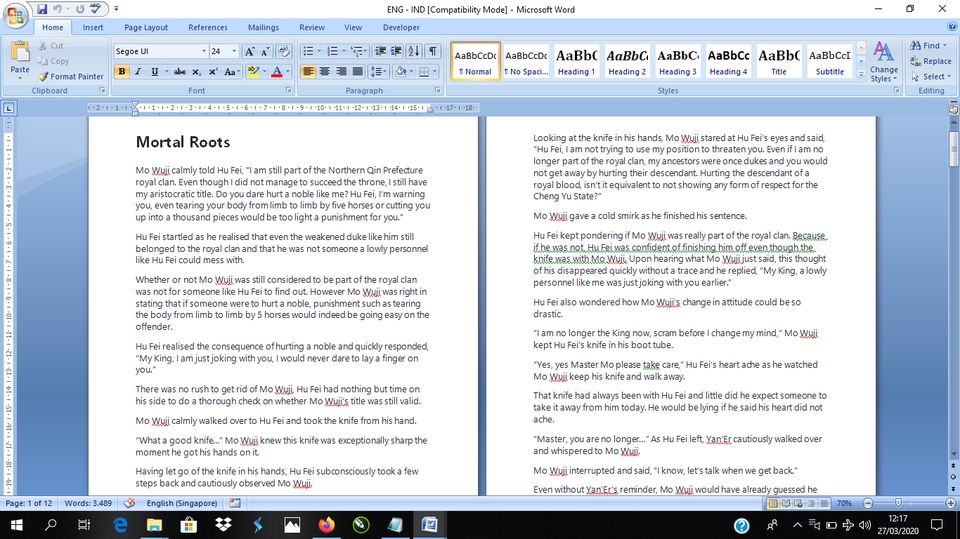Select Align Text Right
This screenshot has height=539, width=960.
(341, 72)
